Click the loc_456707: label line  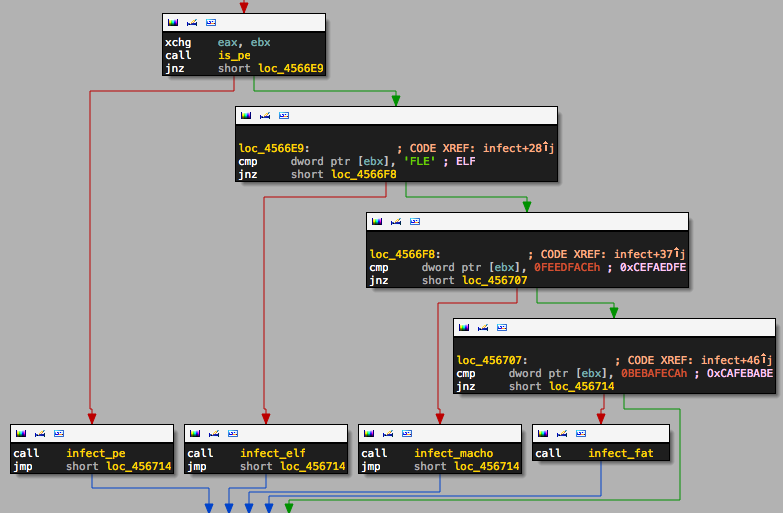492,360
